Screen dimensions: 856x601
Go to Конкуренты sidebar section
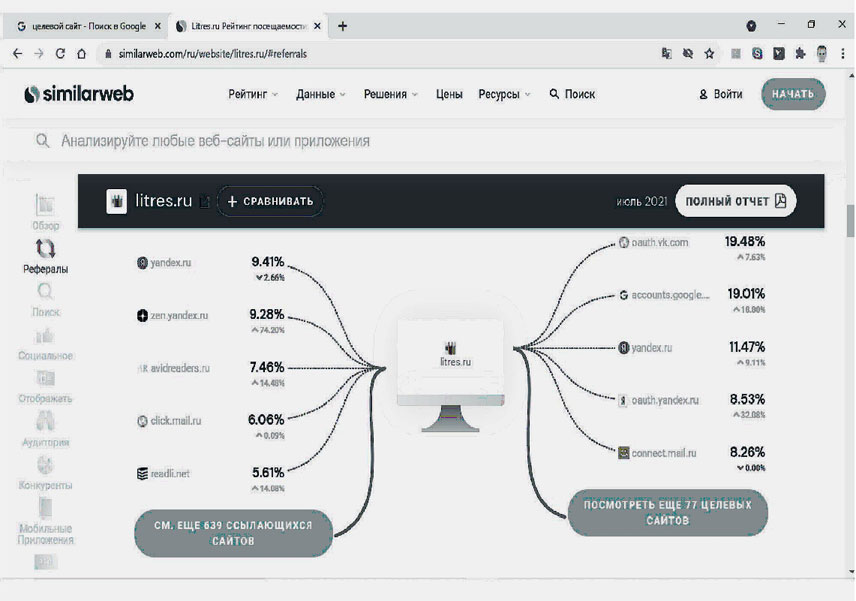pos(45,470)
